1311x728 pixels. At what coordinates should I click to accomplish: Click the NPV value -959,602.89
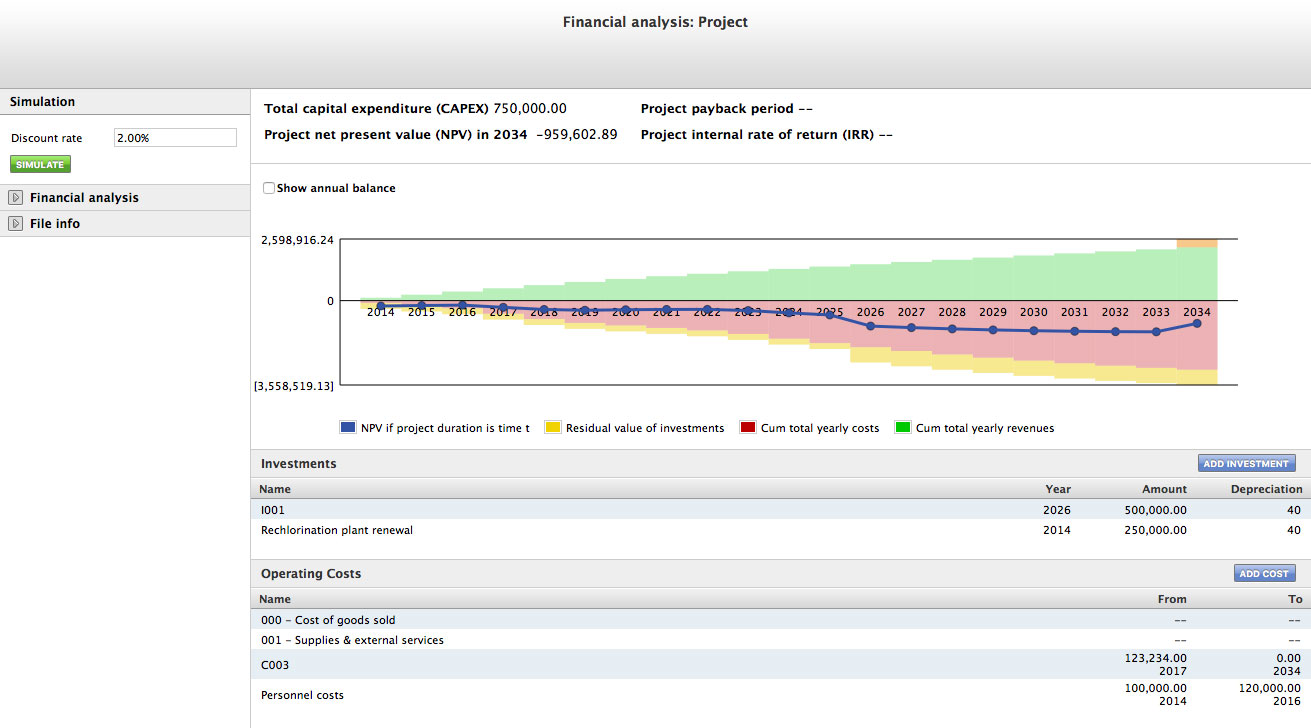tap(577, 135)
